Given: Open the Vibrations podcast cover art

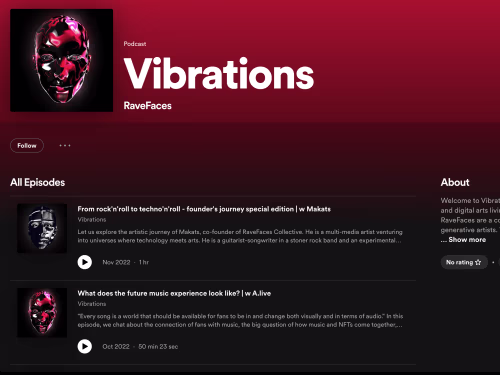Looking at the screenshot, I should 62,60.
